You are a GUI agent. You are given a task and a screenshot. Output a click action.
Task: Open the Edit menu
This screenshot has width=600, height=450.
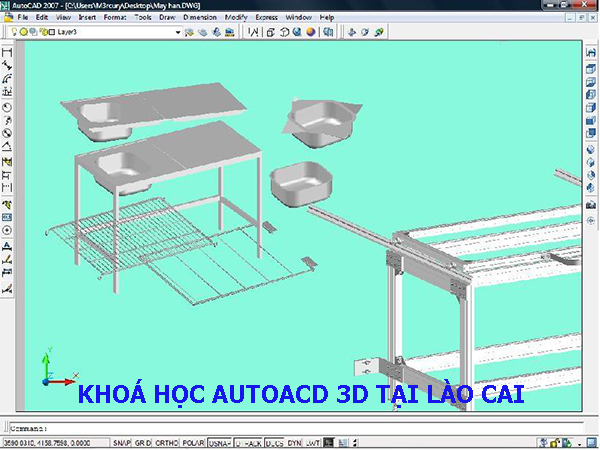click(42, 17)
